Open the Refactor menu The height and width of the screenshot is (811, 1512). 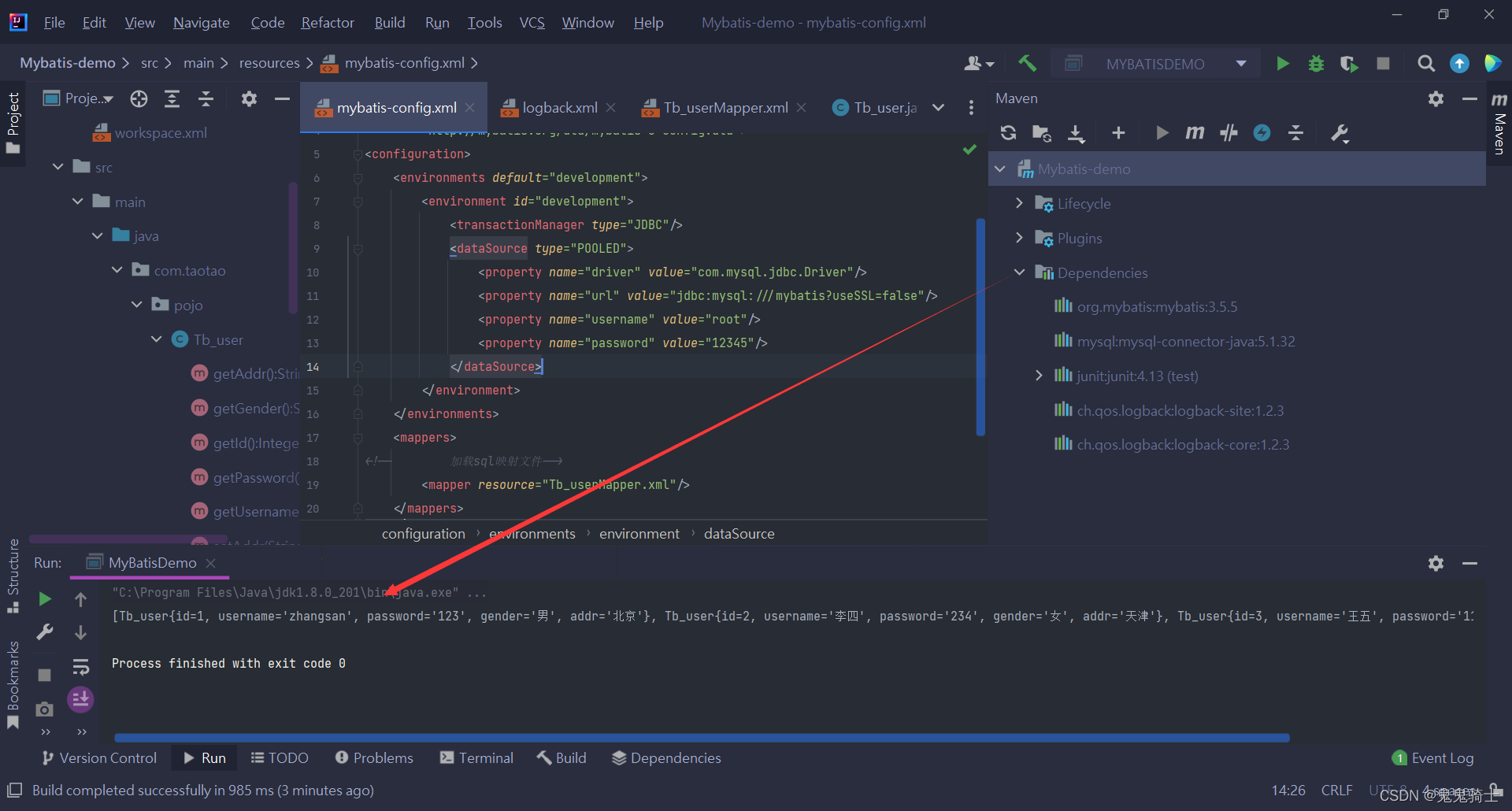click(328, 23)
